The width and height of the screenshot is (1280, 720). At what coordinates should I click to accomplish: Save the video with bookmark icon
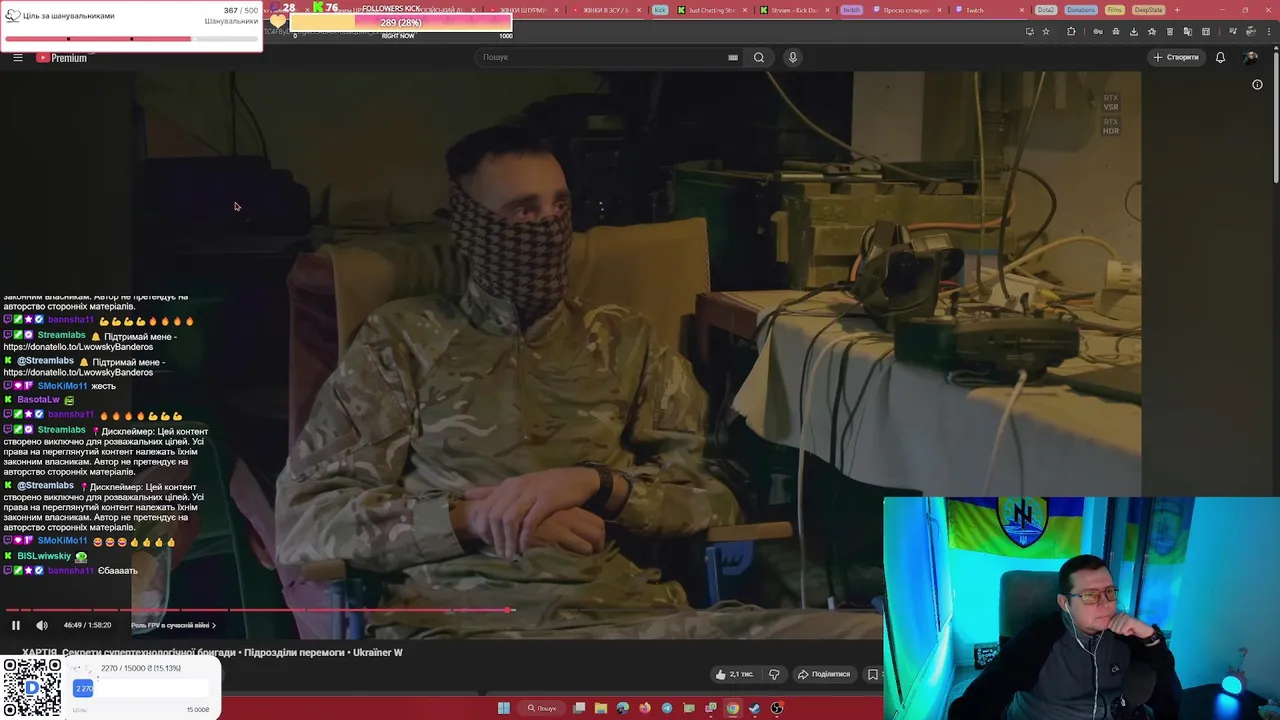(872, 674)
